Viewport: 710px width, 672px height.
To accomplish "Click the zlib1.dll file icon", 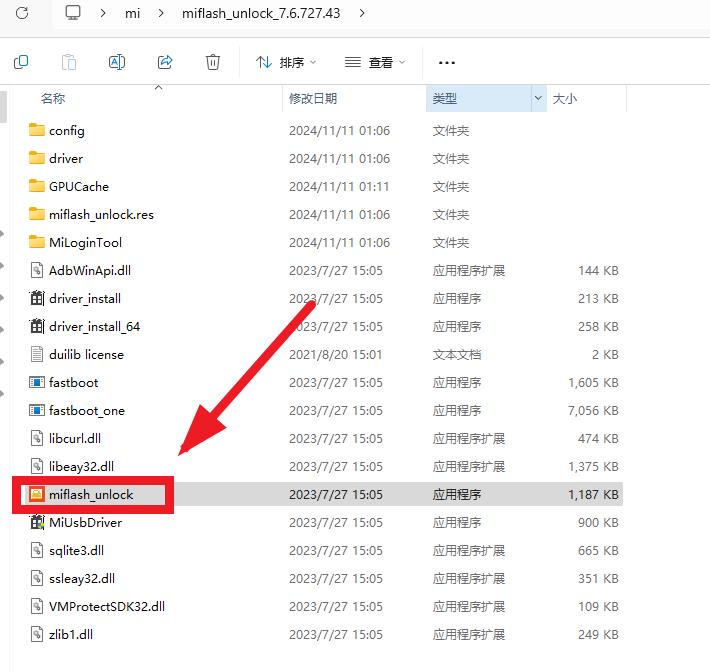I will tap(37, 634).
